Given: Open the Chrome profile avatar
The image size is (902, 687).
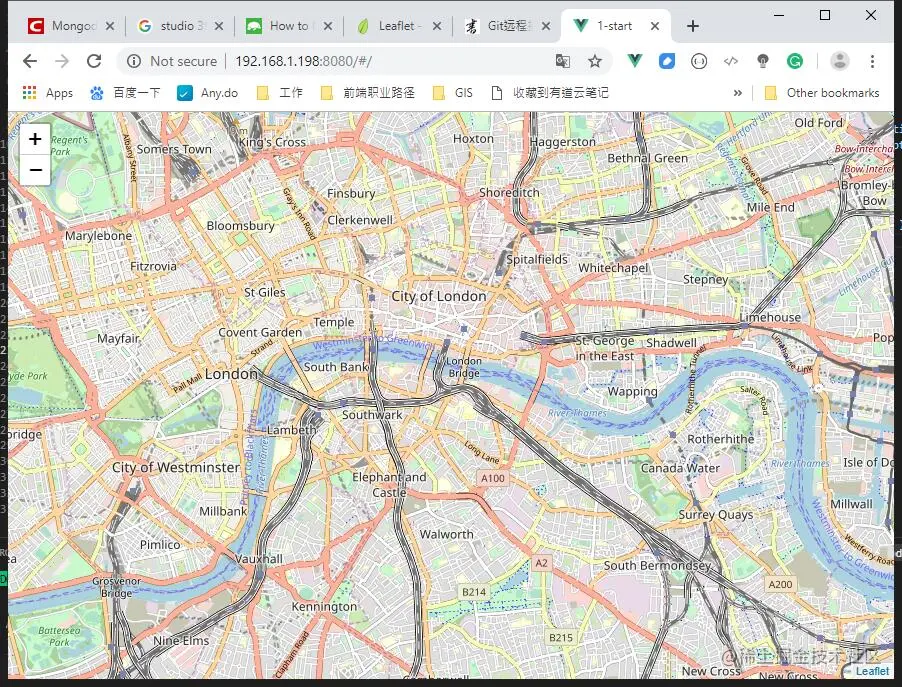Looking at the screenshot, I should pyautogui.click(x=840, y=61).
